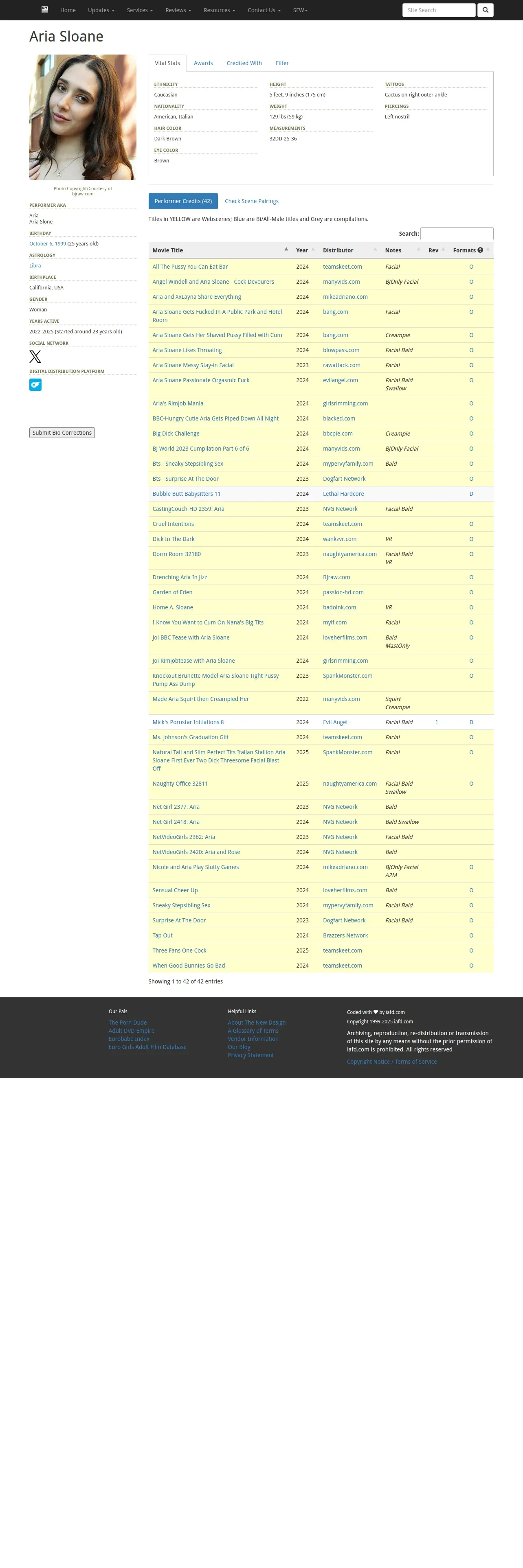523x1568 pixels.
Task: Sort table by Movie Title arrow
Action: tap(286, 249)
